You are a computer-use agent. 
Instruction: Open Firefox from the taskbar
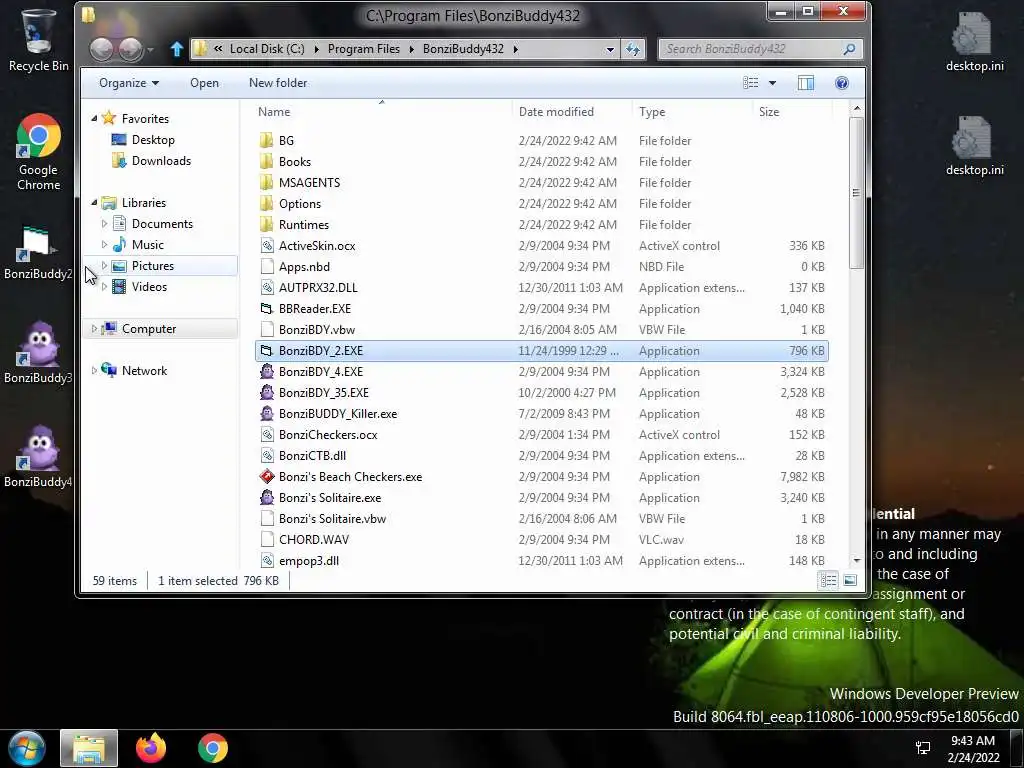pos(151,748)
